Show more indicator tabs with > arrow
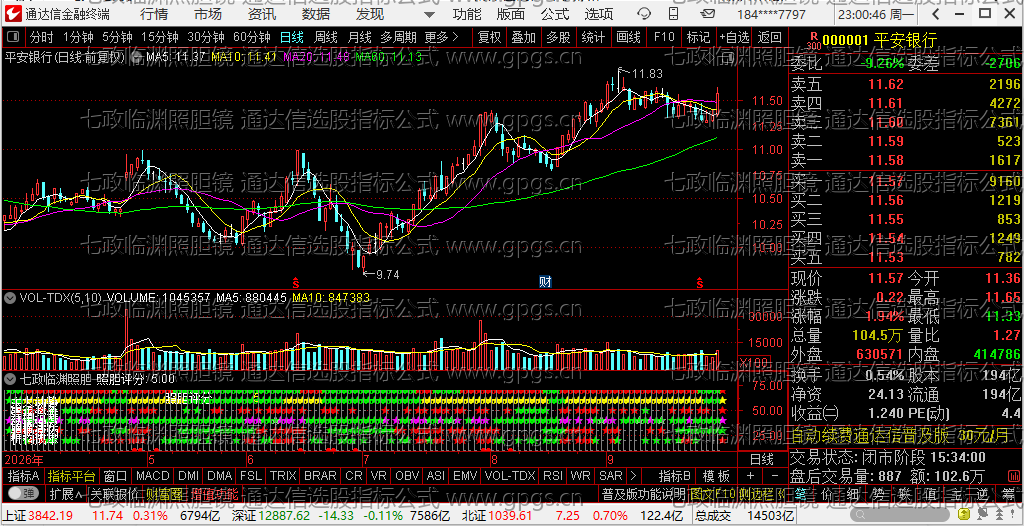Screen dimensions: 1024x526 coord(633,476)
